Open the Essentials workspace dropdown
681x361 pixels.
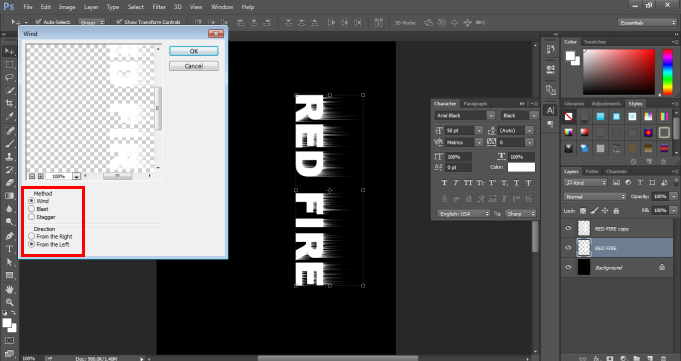pos(647,23)
